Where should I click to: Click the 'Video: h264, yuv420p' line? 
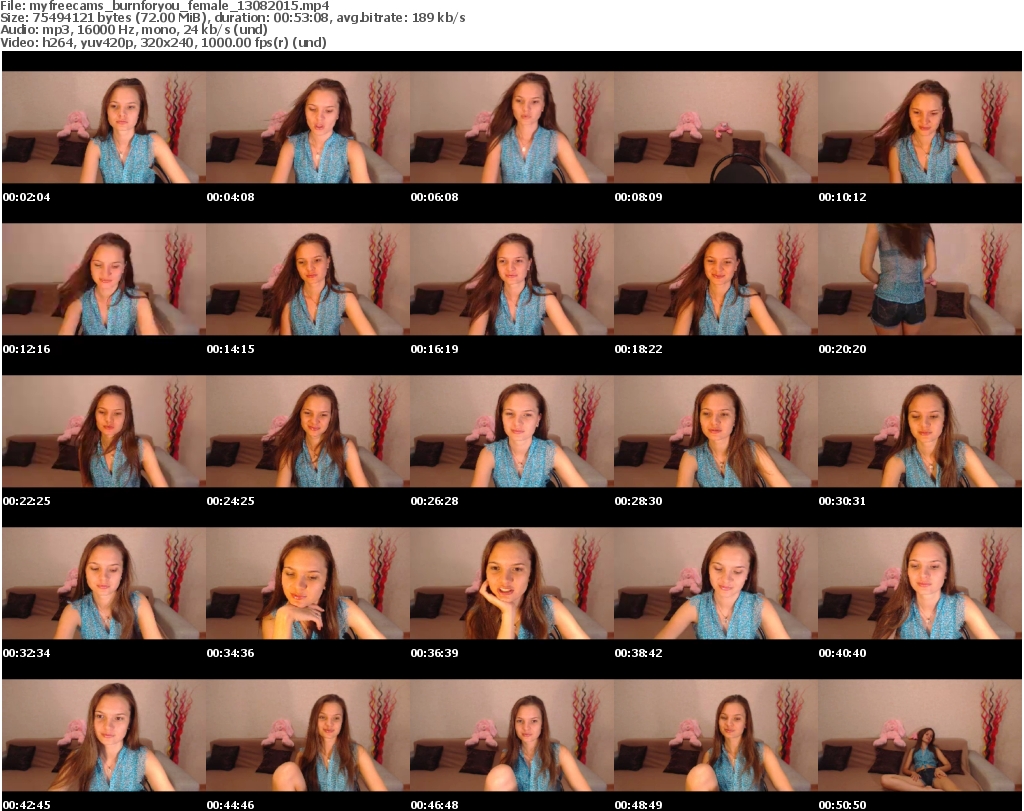pyautogui.click(x=163, y=42)
